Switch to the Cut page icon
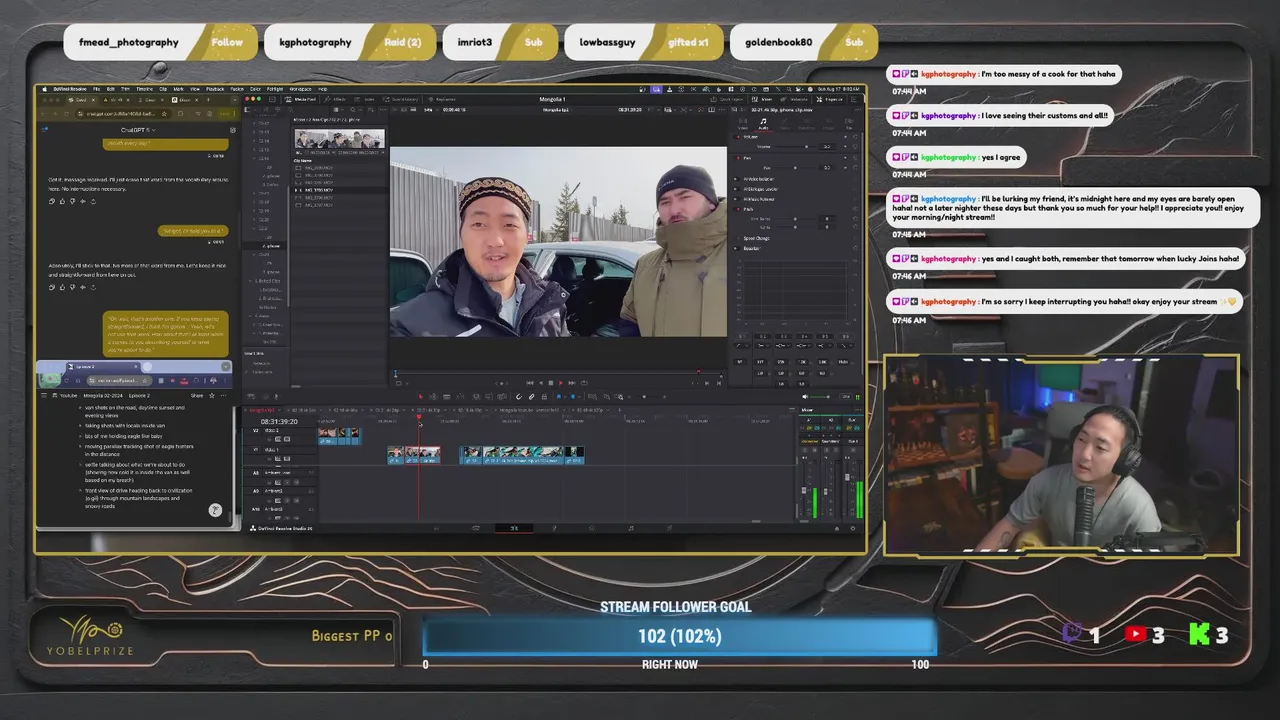Screen dimensions: 1280x720 coord(476,527)
